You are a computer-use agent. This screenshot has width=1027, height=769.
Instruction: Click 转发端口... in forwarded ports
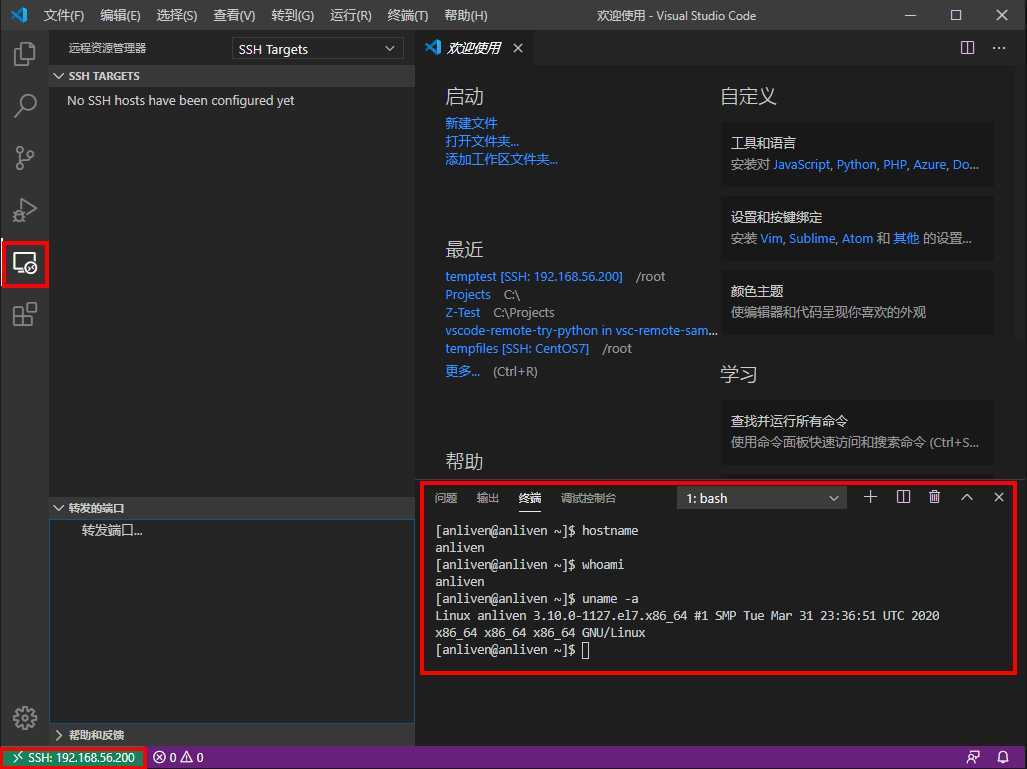[112, 530]
